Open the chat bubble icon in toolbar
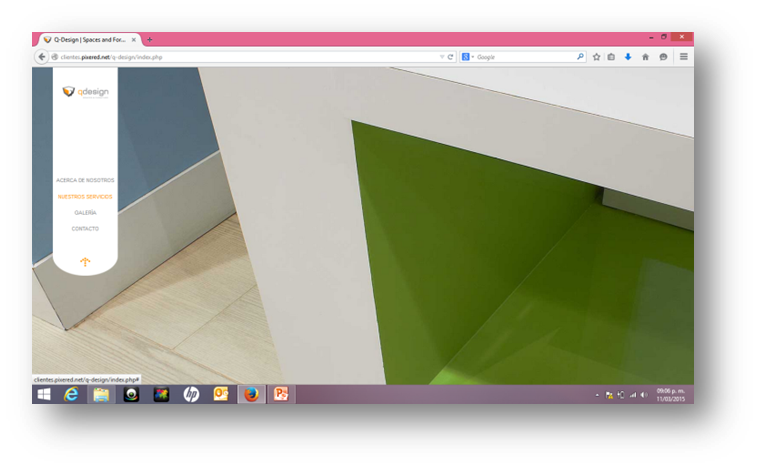The height and width of the screenshot is (469, 759). pyautogui.click(x=663, y=57)
